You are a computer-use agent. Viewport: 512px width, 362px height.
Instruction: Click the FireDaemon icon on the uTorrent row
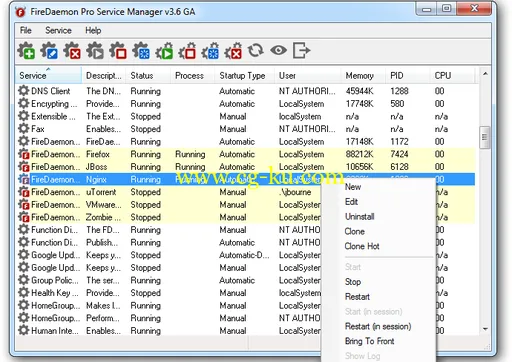click(24, 192)
